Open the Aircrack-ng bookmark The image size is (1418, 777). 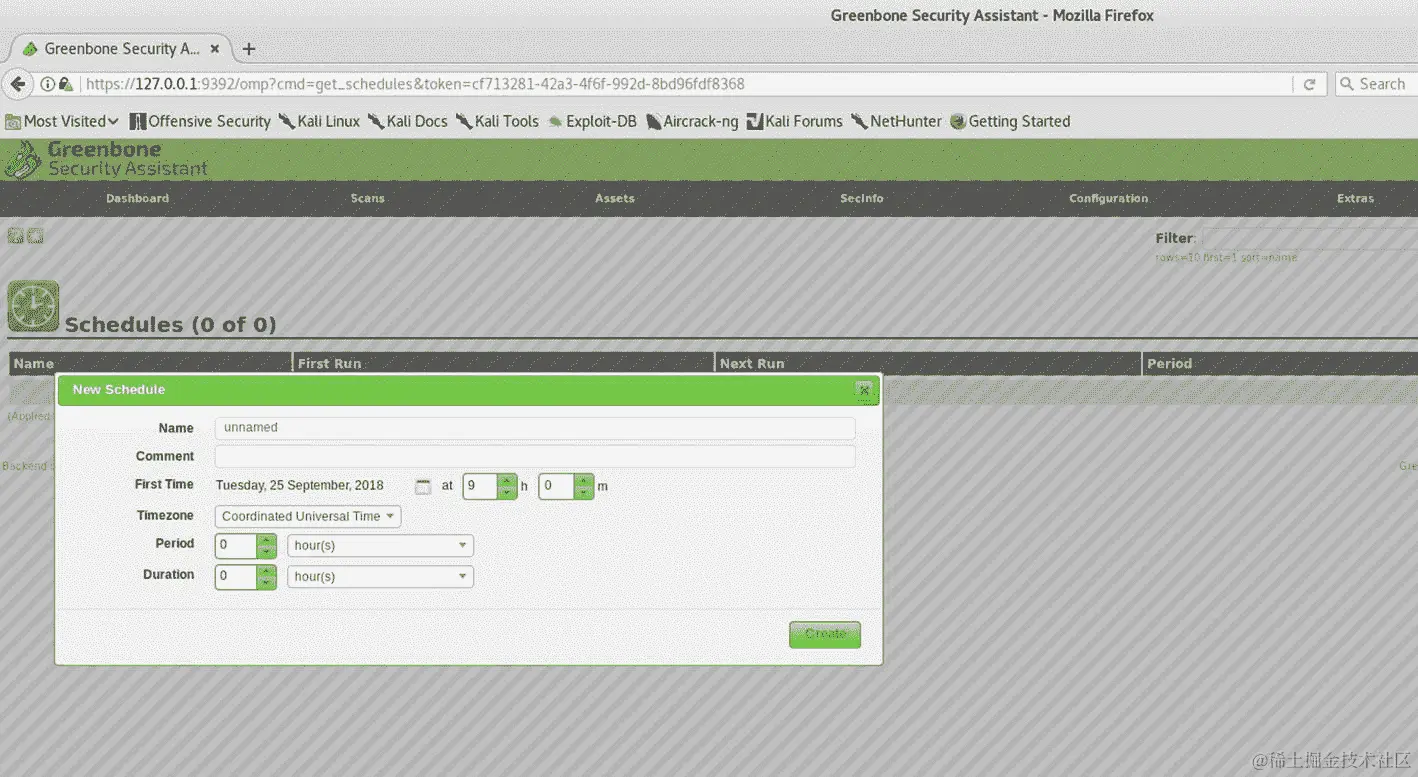[692, 122]
